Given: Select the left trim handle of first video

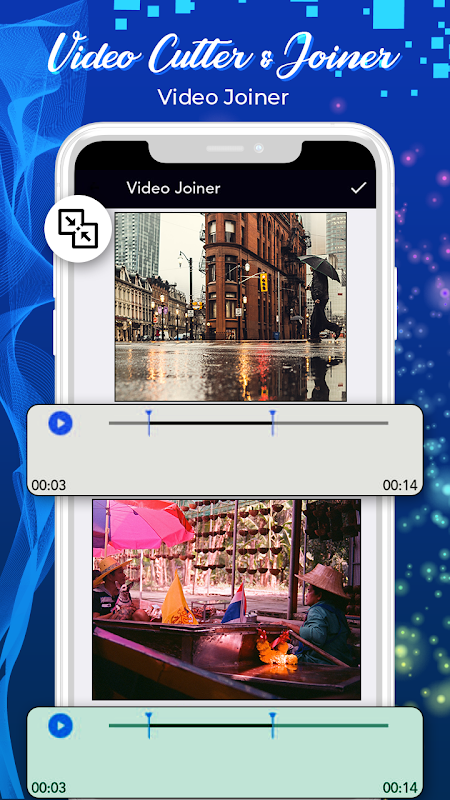Looking at the screenshot, I should [x=148, y=422].
